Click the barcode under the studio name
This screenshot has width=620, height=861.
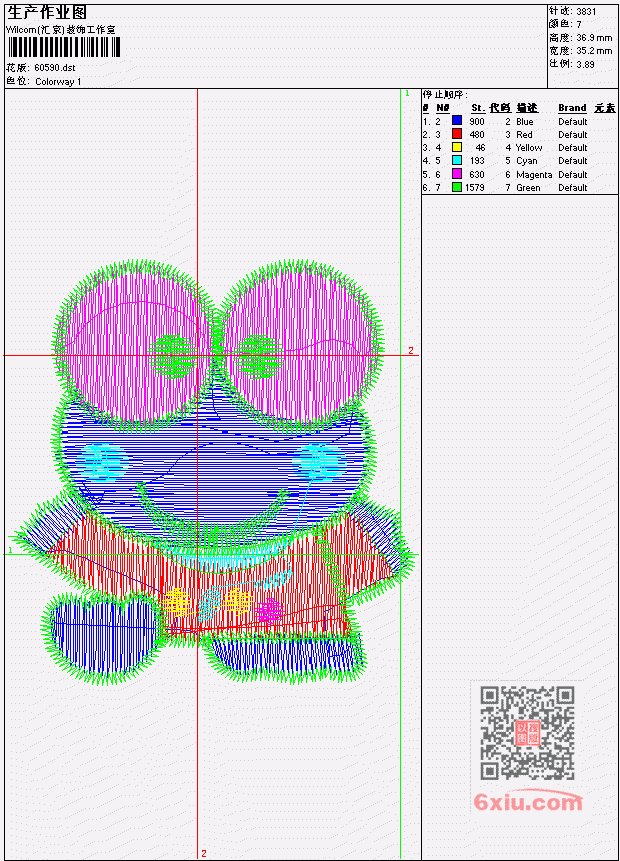pos(63,48)
